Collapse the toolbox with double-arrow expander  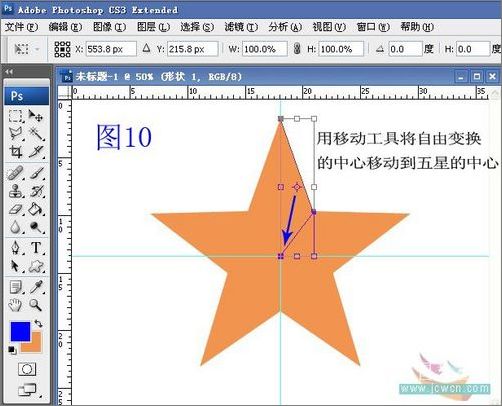[9, 71]
